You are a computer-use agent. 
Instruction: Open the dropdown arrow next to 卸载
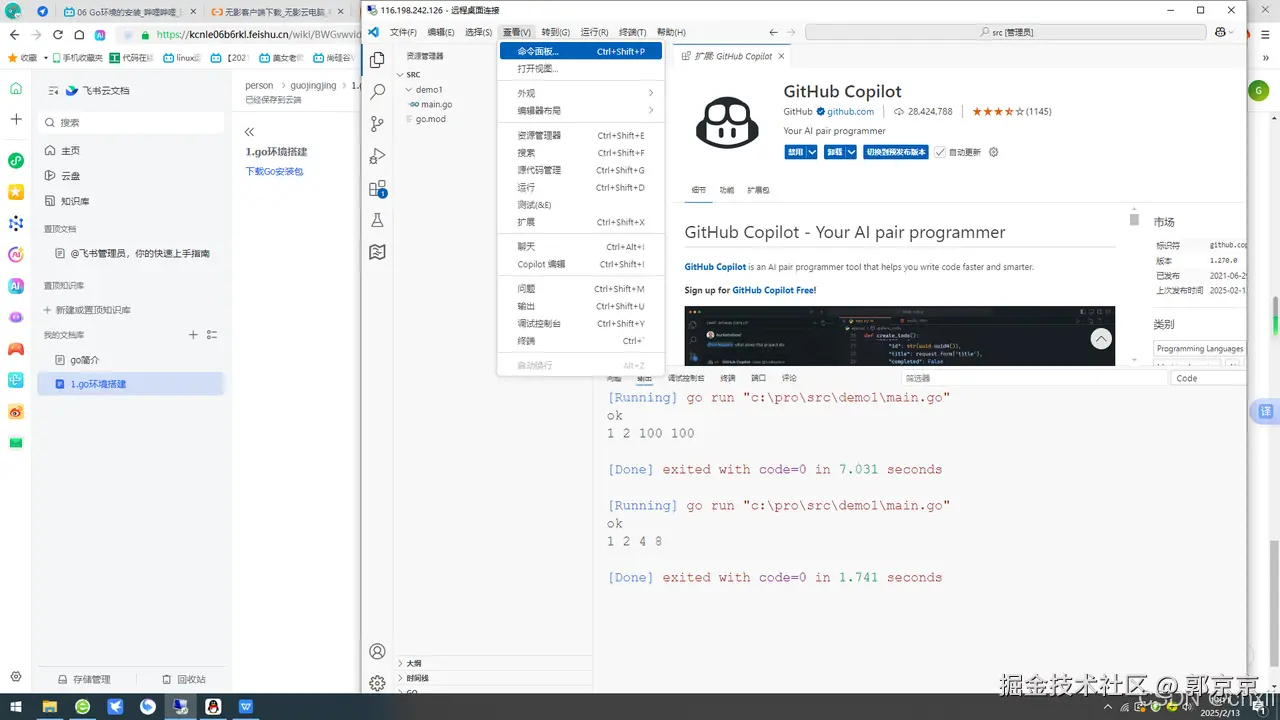[x=851, y=152]
